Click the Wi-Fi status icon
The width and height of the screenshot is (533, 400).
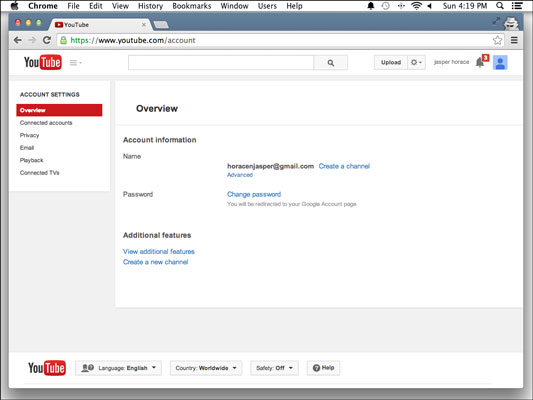click(416, 6)
